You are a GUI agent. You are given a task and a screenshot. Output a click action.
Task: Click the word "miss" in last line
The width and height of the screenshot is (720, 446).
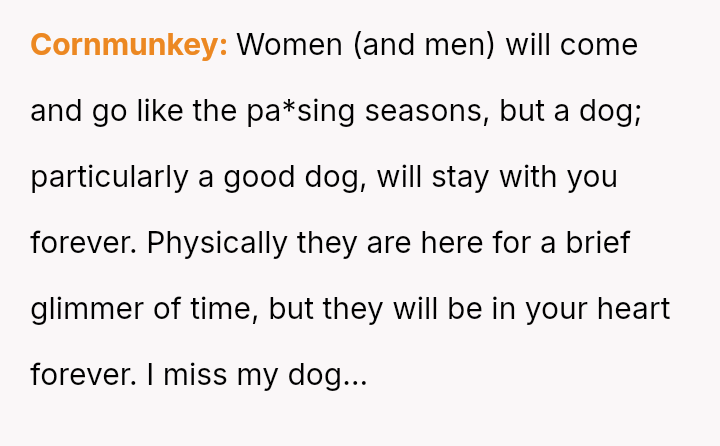point(195,375)
